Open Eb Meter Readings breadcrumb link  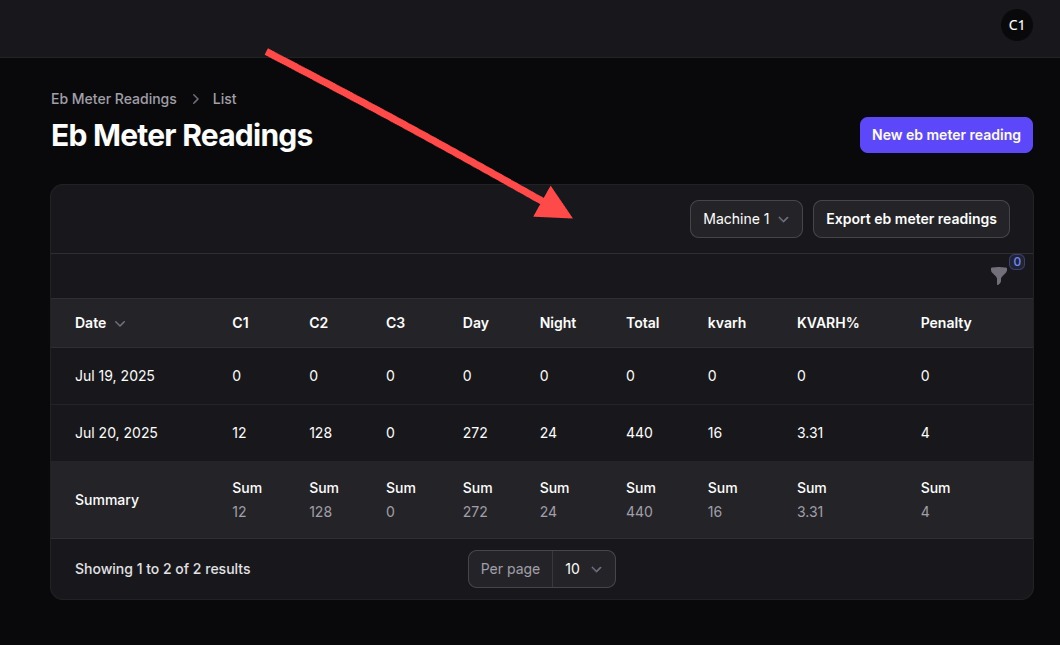(x=114, y=99)
